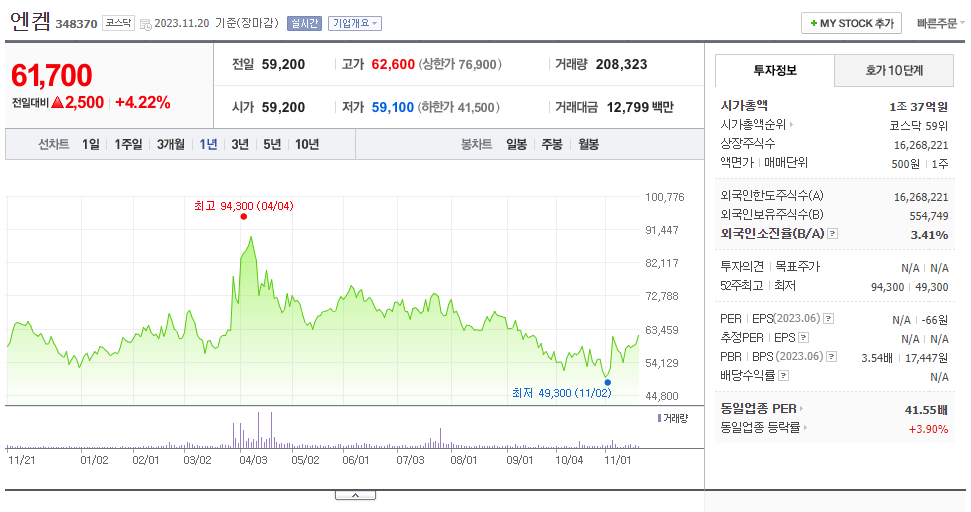The width and height of the screenshot is (971, 512).
Task: Open help icon next to EPS(2023.06)
Action: click(x=829, y=318)
